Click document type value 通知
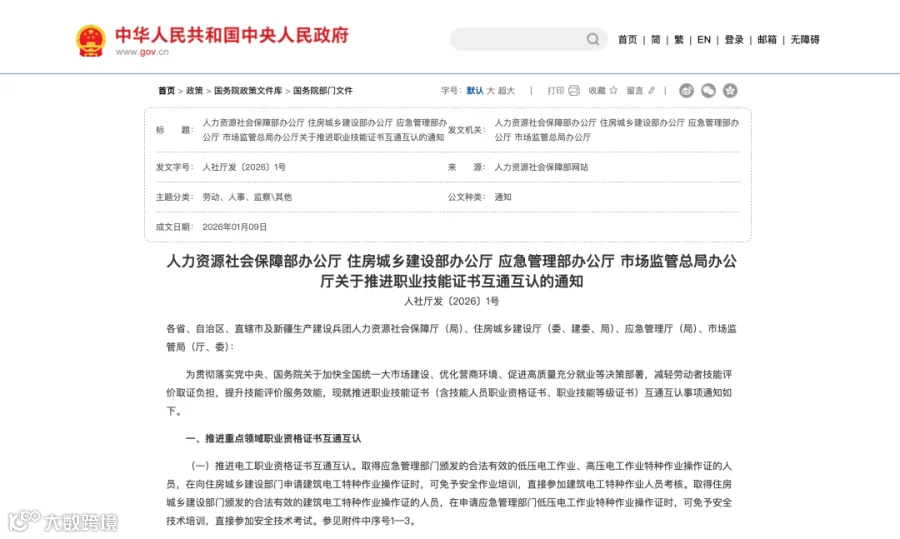 click(x=503, y=197)
